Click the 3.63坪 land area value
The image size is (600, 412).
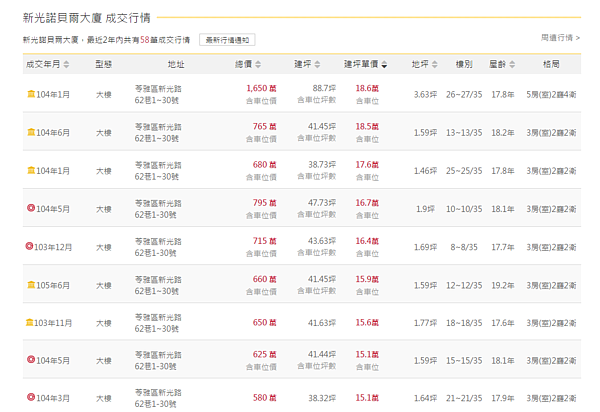425,94
